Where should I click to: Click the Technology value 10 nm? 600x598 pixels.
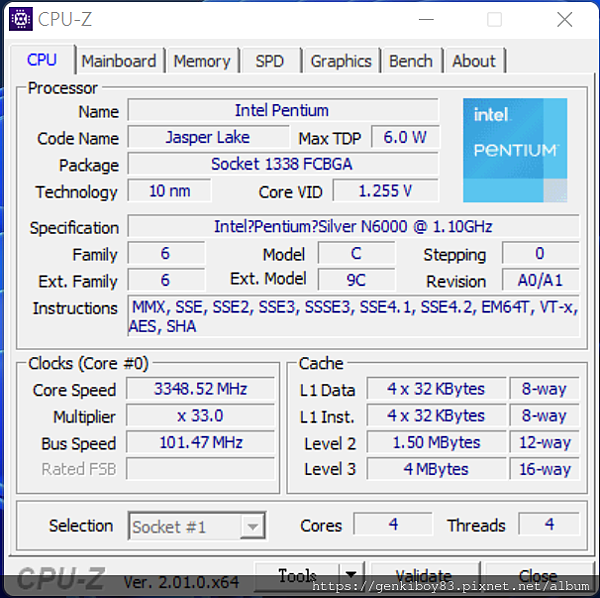pyautogui.click(x=169, y=191)
